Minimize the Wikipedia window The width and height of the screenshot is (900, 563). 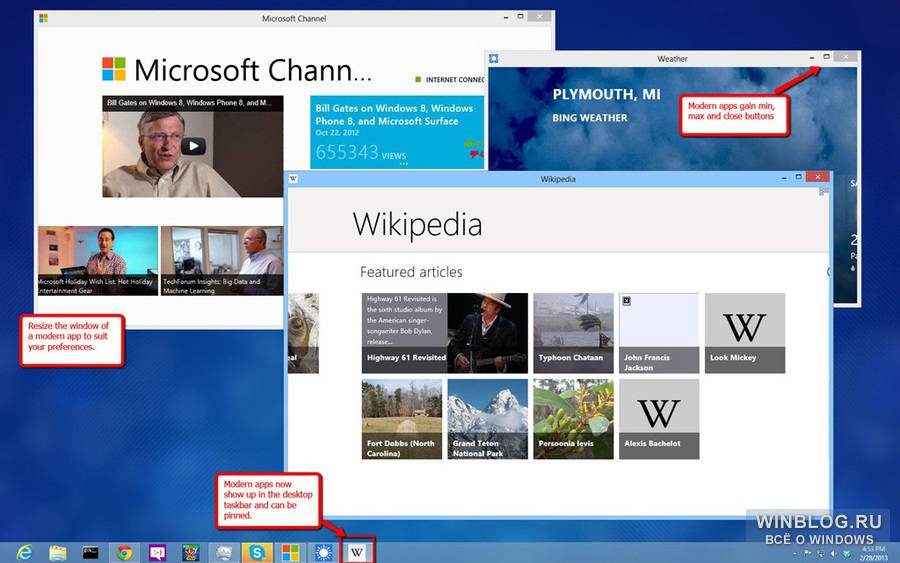click(783, 178)
